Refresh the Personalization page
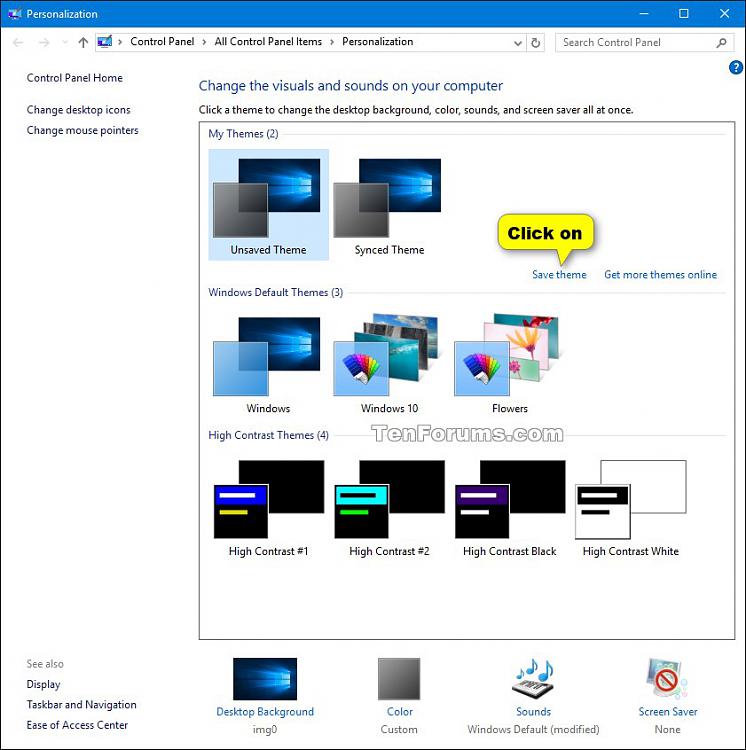This screenshot has height=750, width=746. click(536, 43)
